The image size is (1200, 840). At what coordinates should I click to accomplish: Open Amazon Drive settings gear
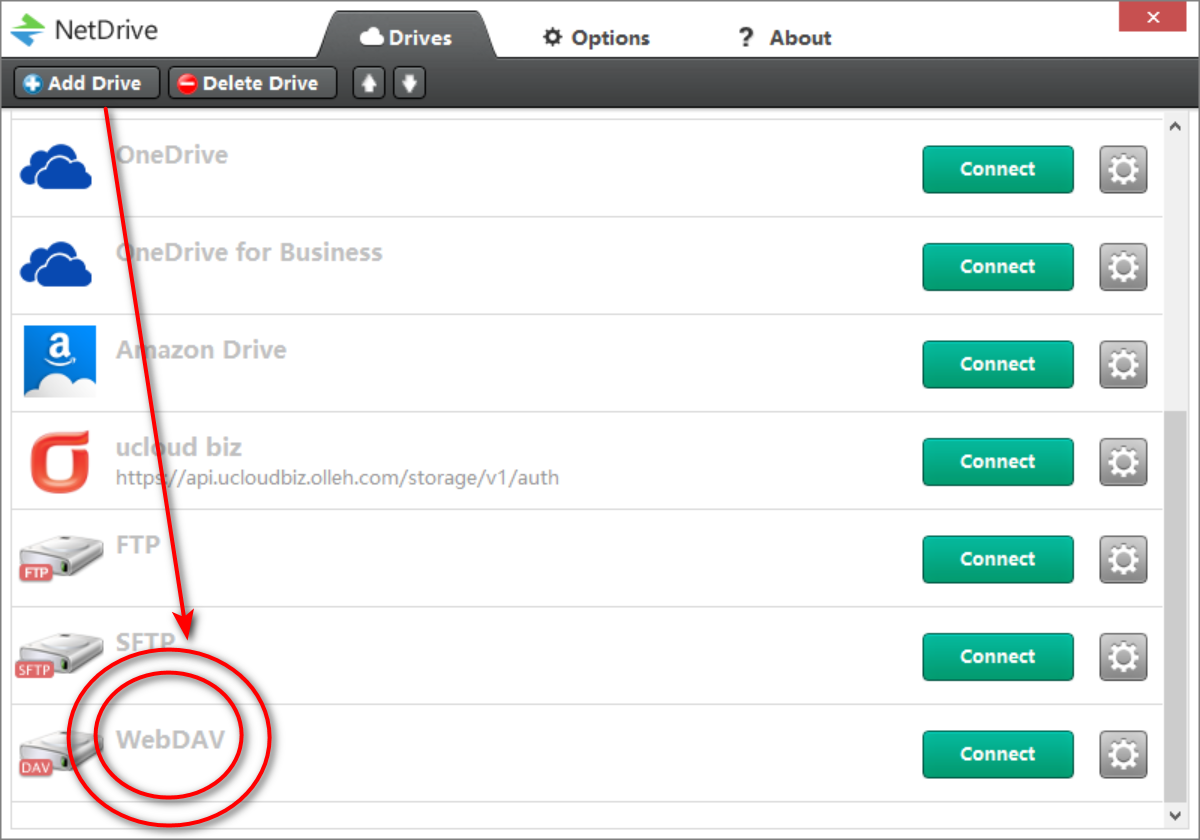pos(1124,364)
